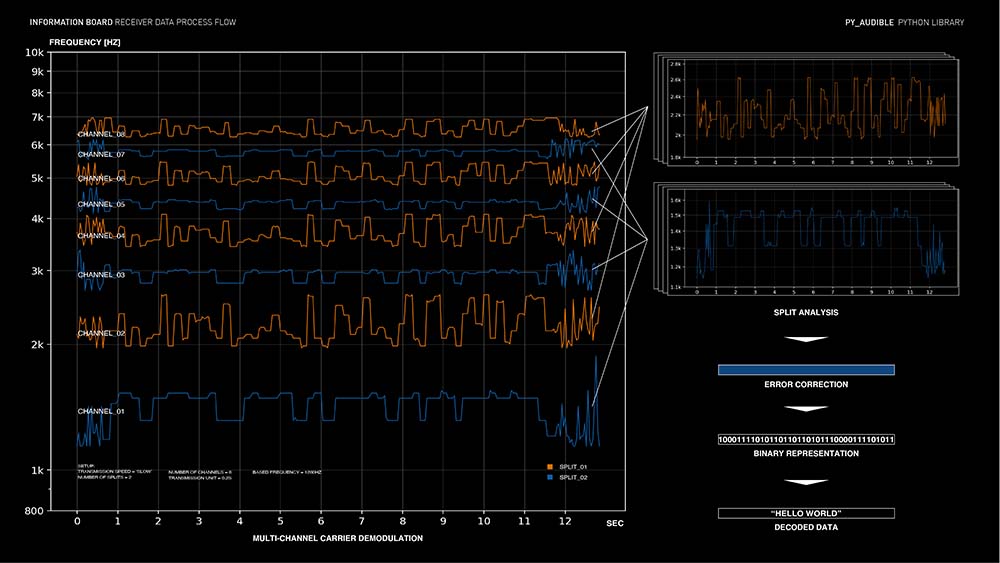Click the blue SPLIT_02 legend swatch
This screenshot has width=1000, height=563.
click(550, 479)
